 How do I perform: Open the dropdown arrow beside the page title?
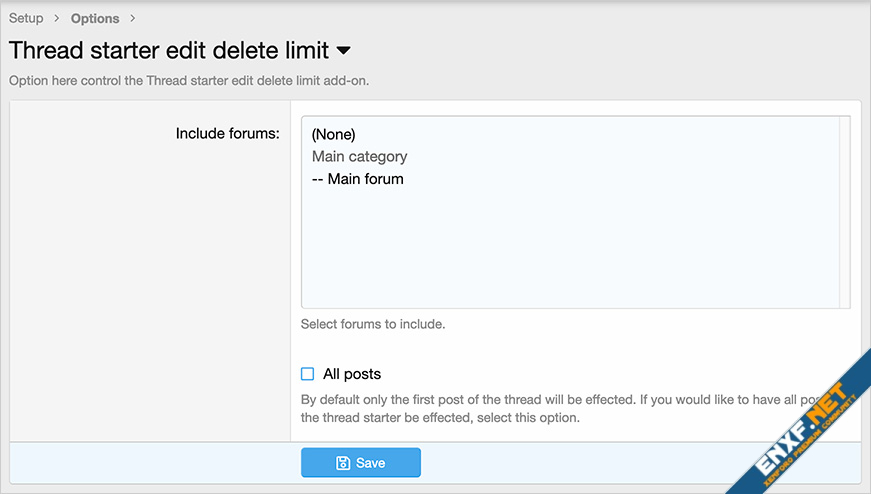click(343, 50)
